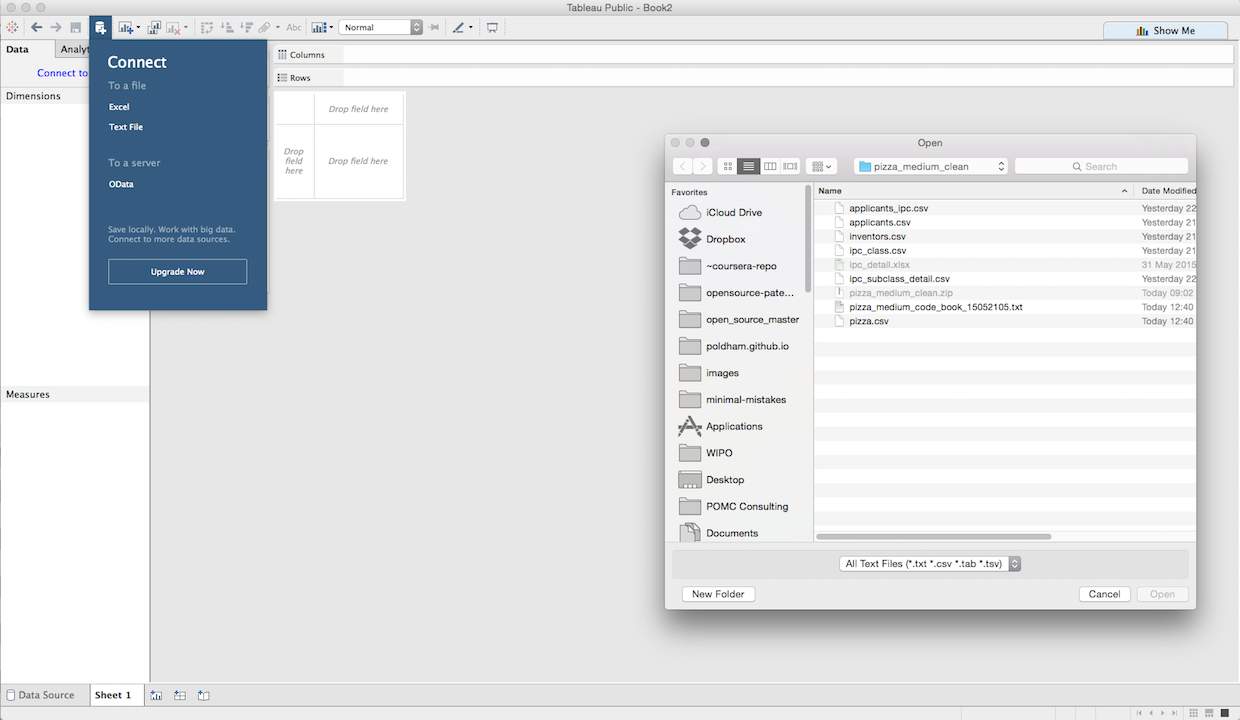
Task: Click Cancel in the Open dialog
Action: click(1104, 594)
